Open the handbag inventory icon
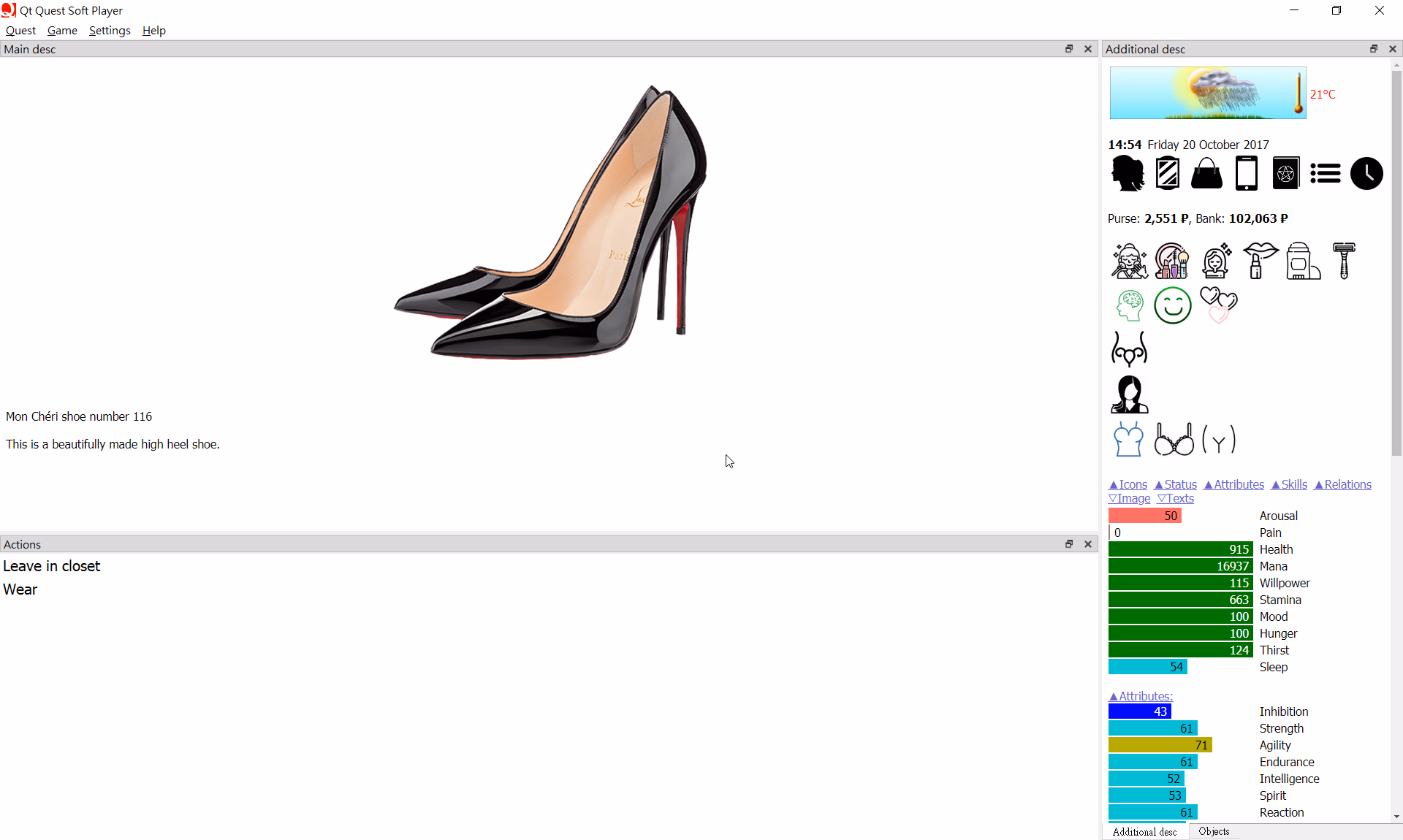Viewport: 1403px width, 840px height. click(x=1206, y=174)
